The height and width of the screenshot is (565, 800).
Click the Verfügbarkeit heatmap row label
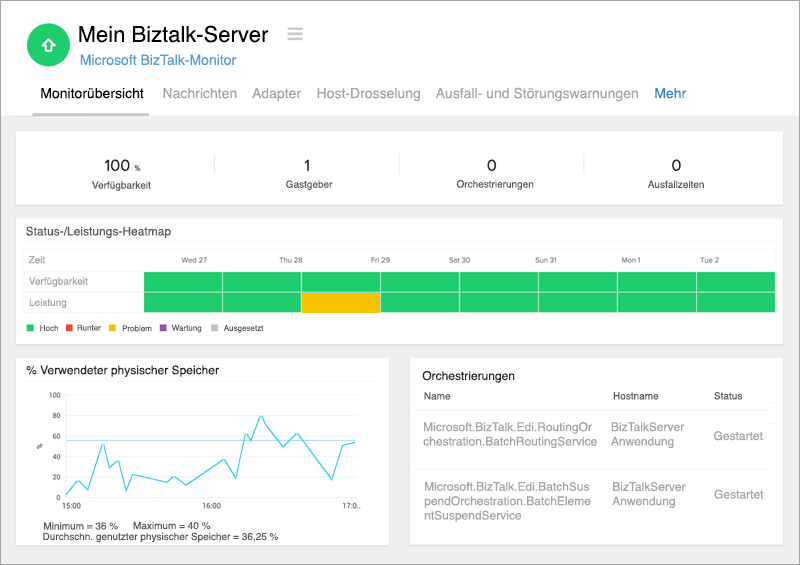[x=58, y=281]
